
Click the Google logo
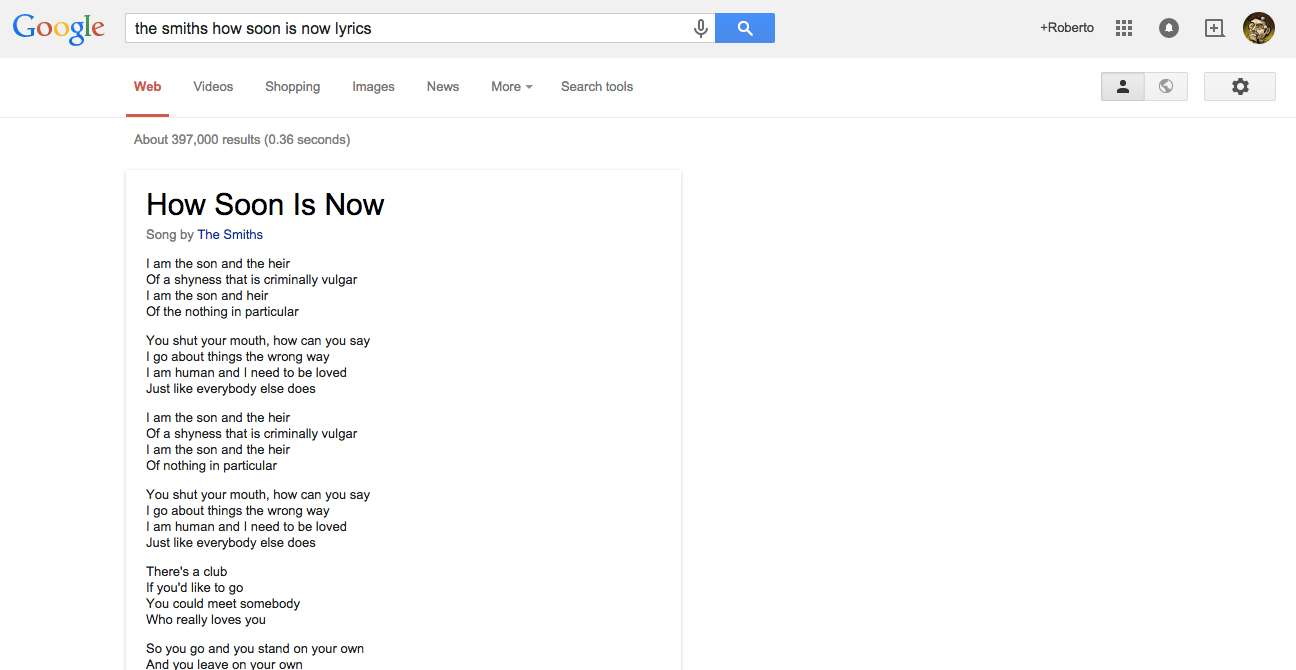coord(58,28)
